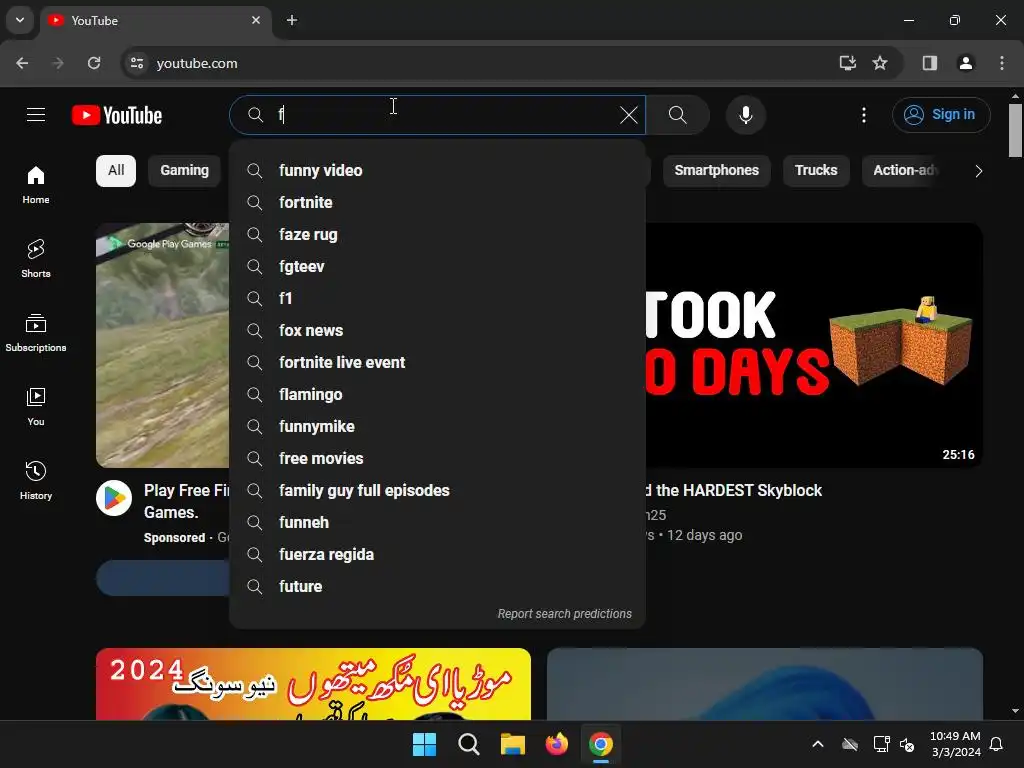Choose the 'fox news' suggestion
Screen dimensions: 1024x768
(x=437, y=330)
